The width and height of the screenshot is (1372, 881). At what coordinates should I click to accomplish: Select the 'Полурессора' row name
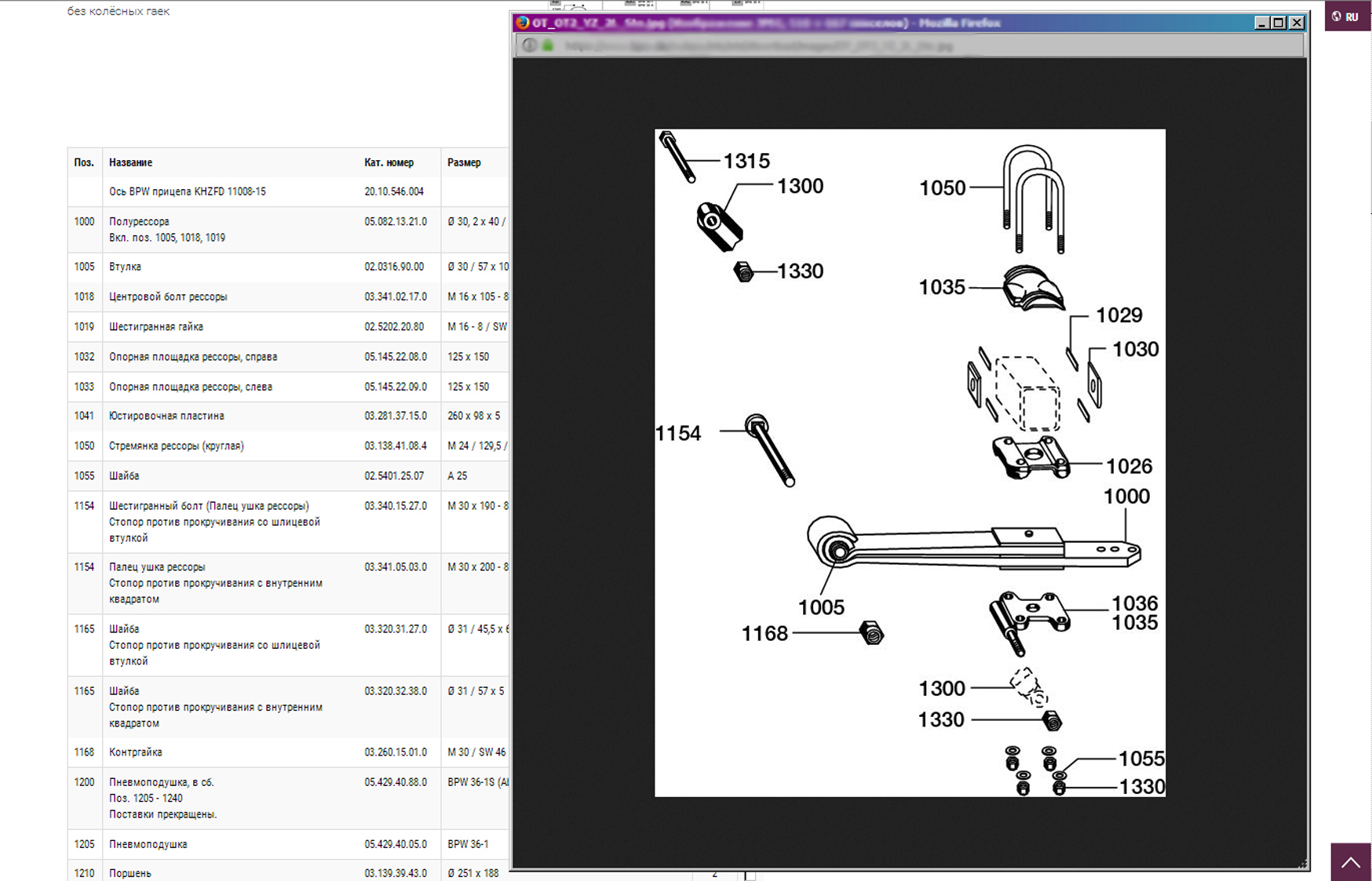coord(139,221)
